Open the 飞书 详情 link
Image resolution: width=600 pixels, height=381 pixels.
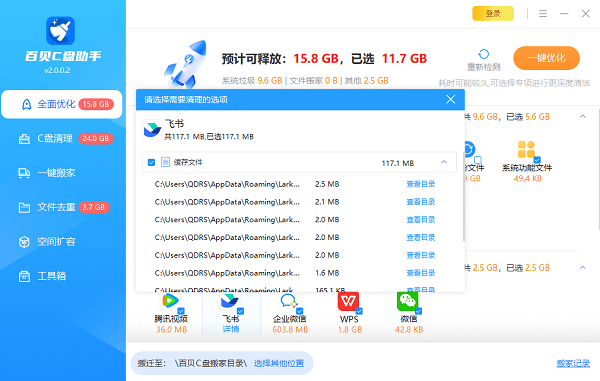(x=231, y=329)
